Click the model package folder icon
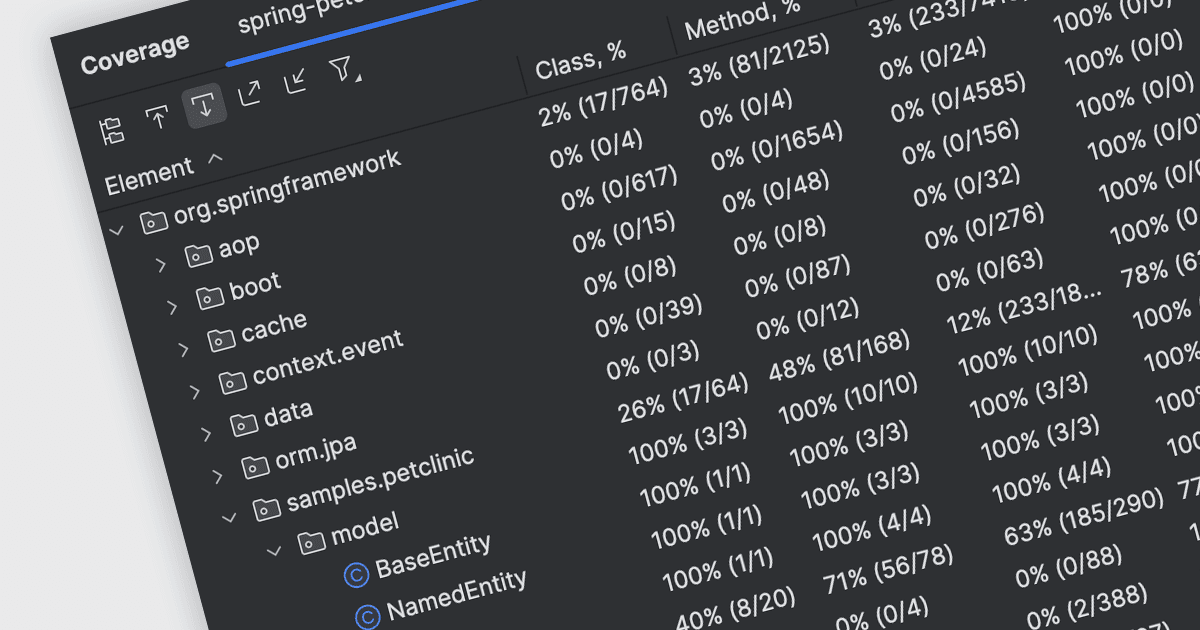1200x630 pixels. (311, 543)
